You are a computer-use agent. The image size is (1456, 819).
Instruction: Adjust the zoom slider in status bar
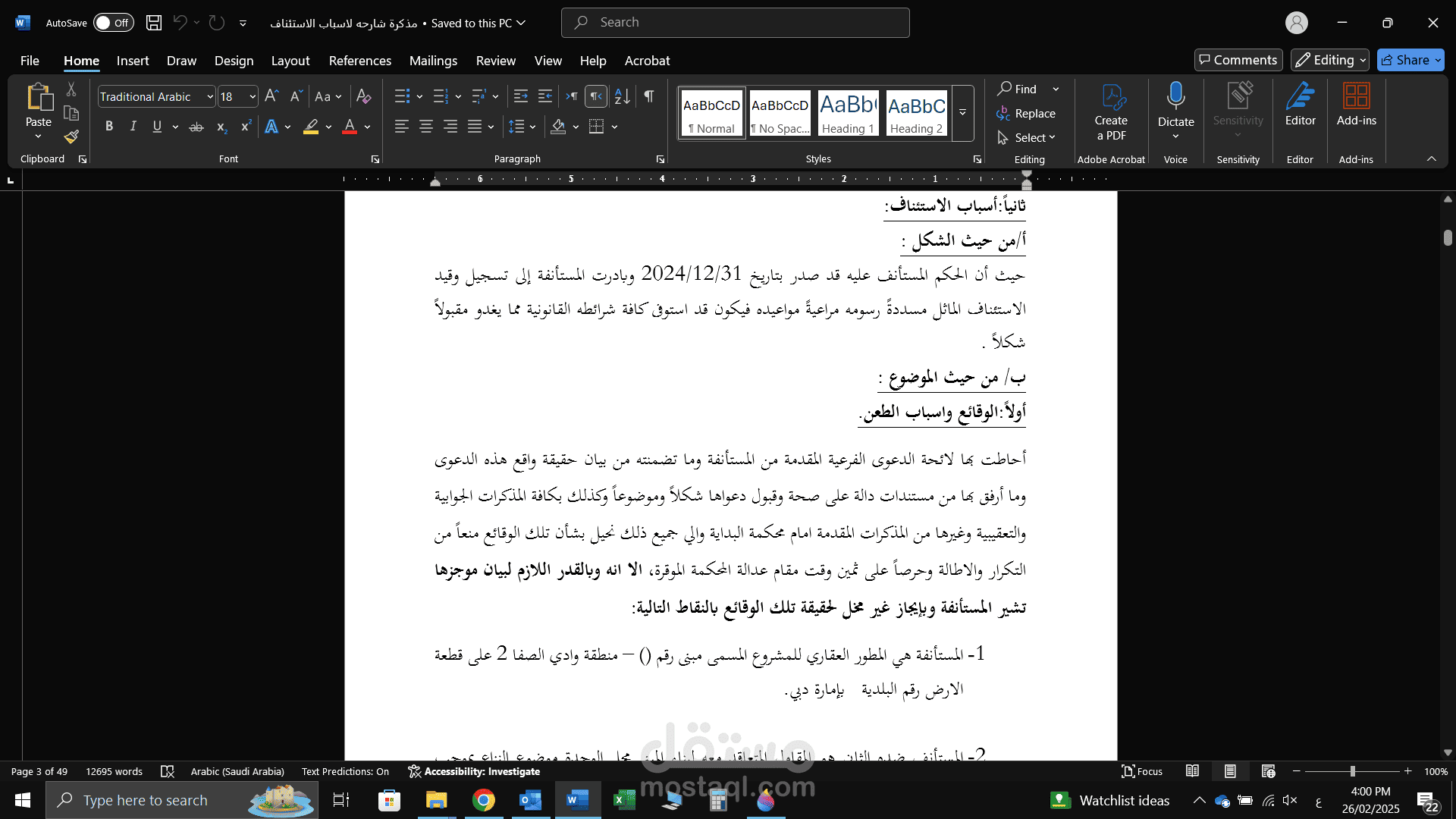click(1352, 771)
